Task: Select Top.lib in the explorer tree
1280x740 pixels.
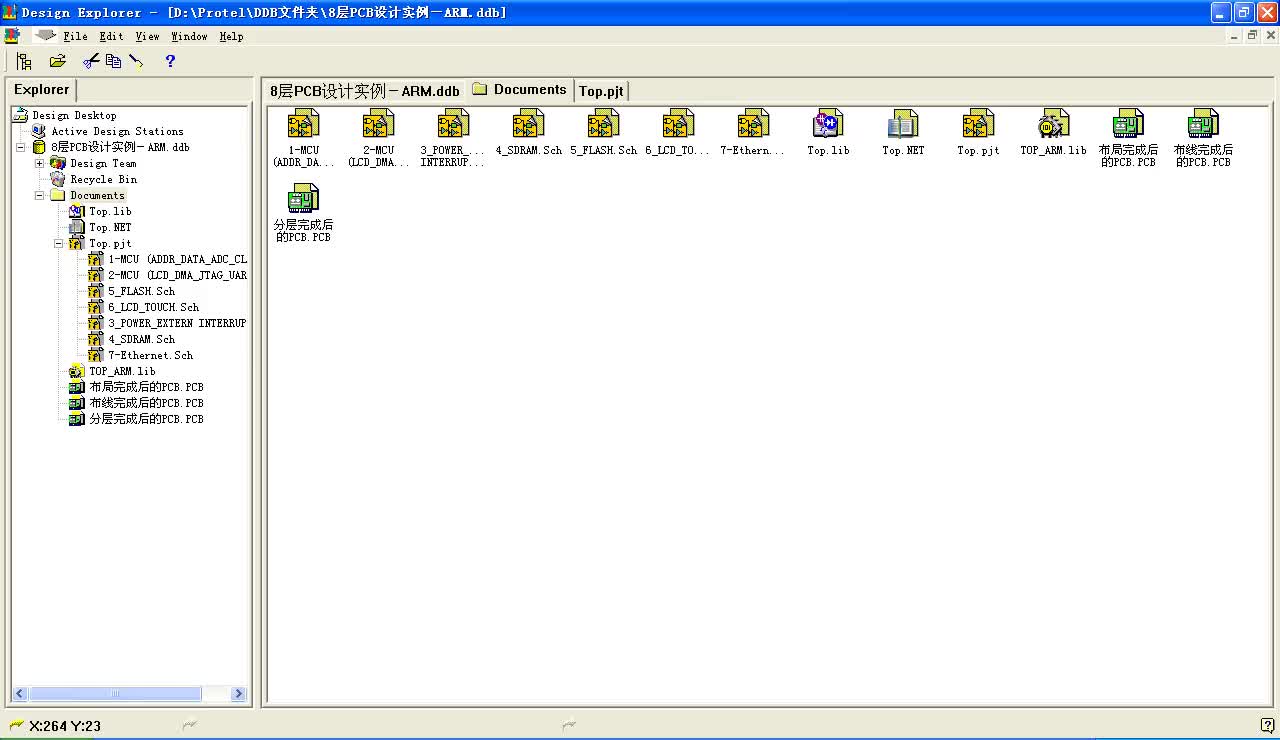Action: 110,211
